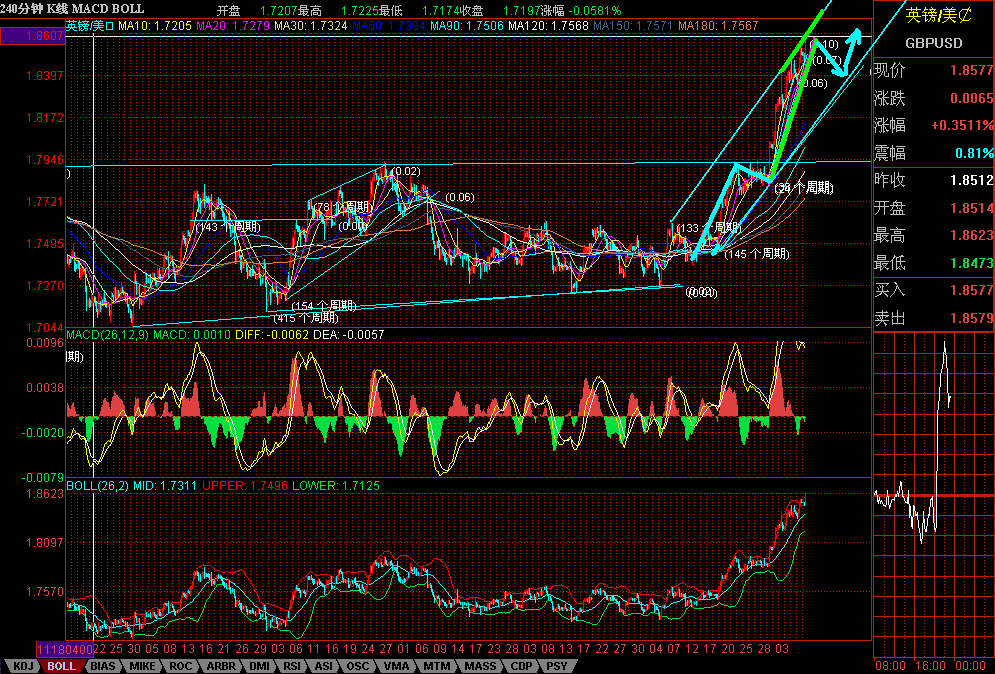Open the BIAS indicator tab
Screen dimensions: 995x674
103,666
